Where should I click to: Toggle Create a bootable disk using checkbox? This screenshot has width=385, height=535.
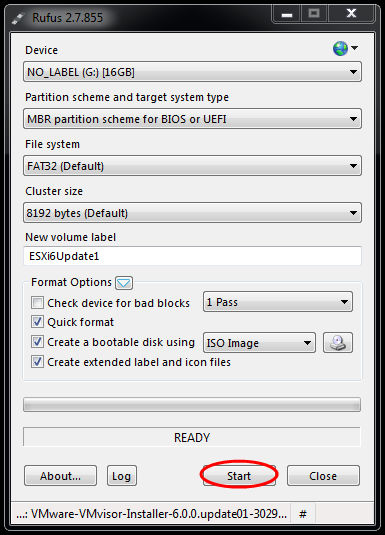click(x=37, y=342)
